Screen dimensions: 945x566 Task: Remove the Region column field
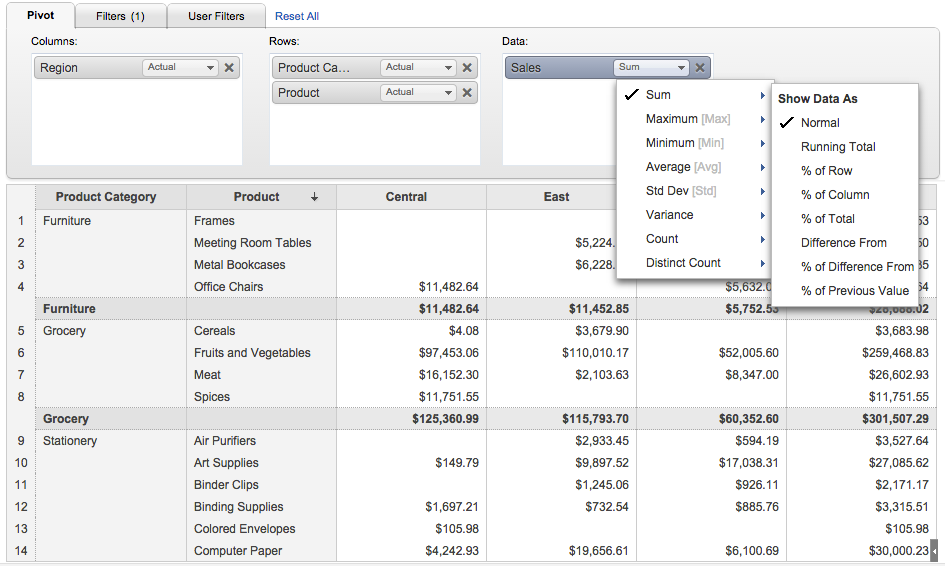pos(229,68)
